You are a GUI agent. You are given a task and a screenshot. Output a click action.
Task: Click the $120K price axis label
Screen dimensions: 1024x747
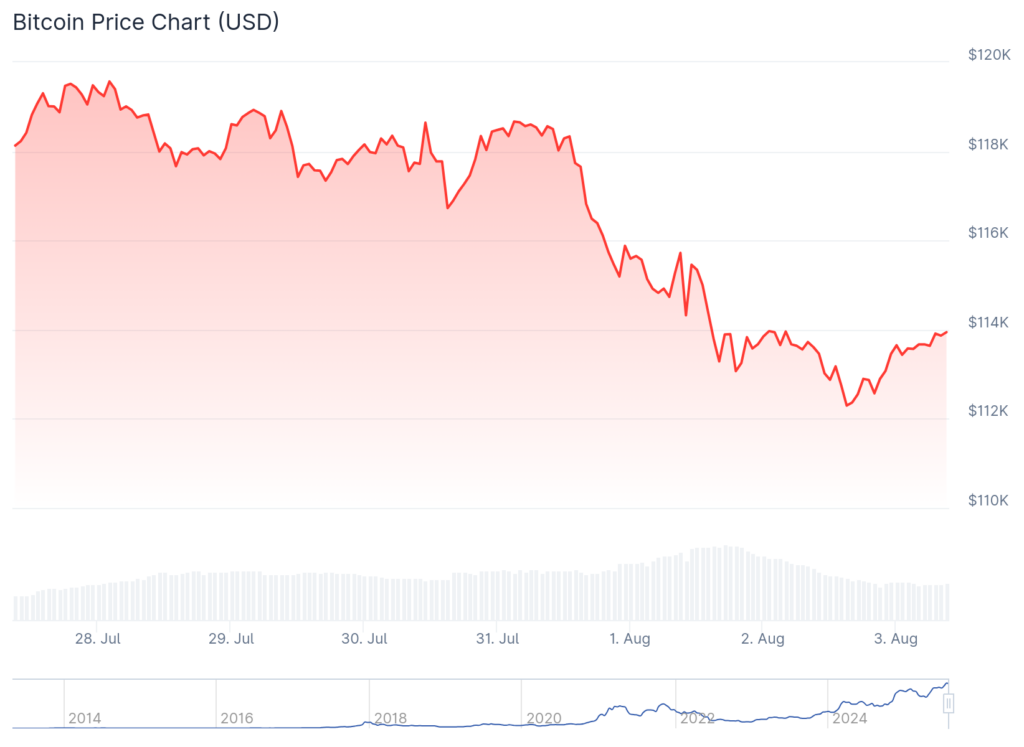coord(988,55)
